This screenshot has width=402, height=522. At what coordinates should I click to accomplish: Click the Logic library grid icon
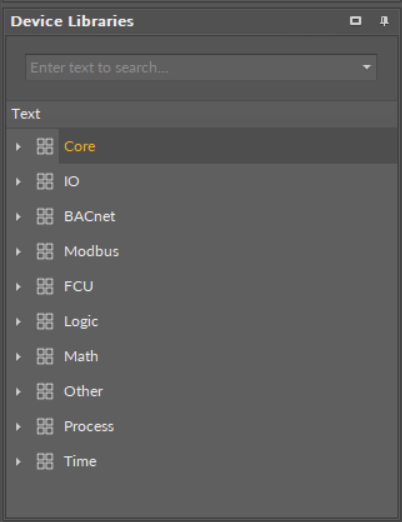45,322
